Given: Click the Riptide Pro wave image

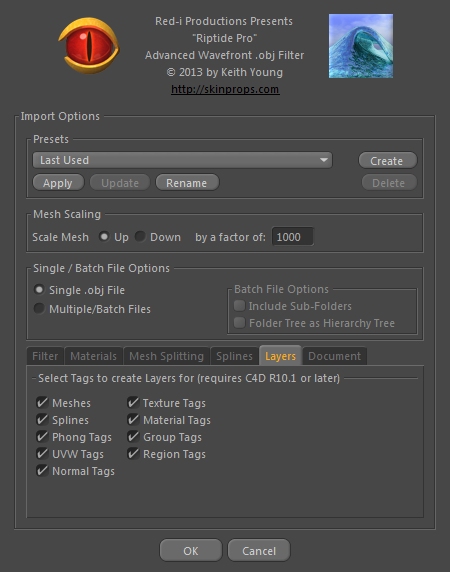Looking at the screenshot, I should point(361,46).
